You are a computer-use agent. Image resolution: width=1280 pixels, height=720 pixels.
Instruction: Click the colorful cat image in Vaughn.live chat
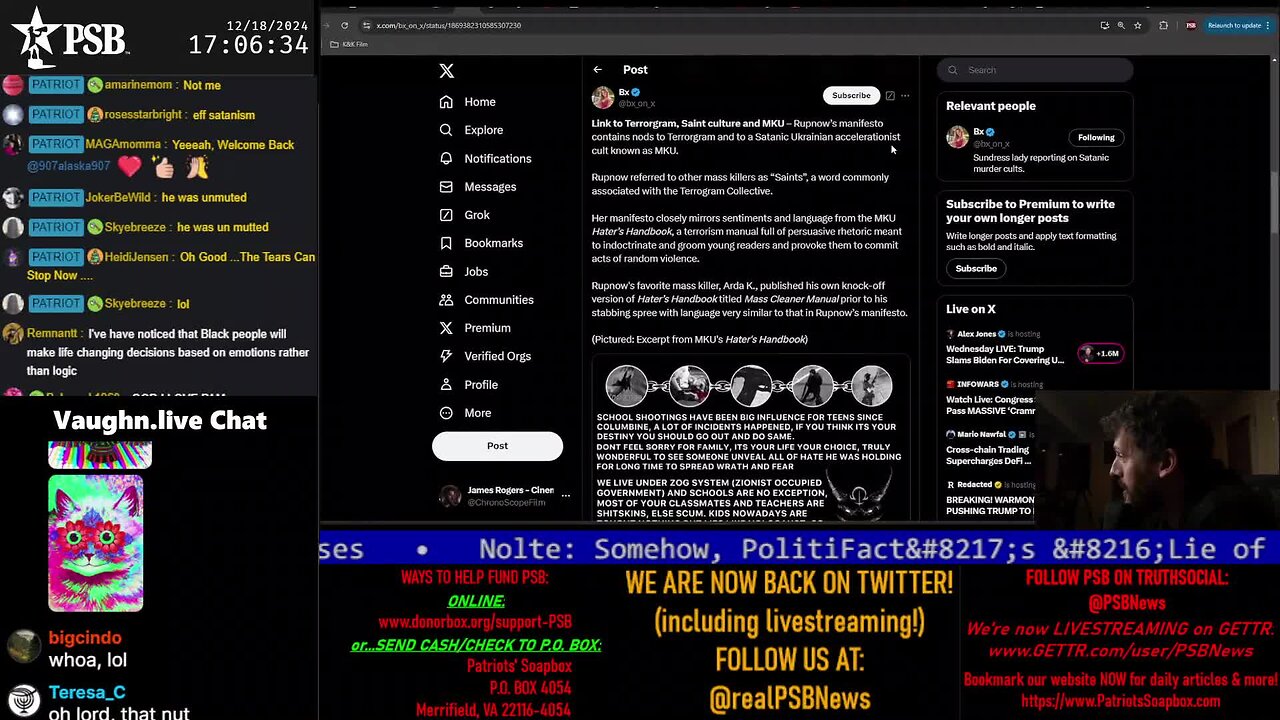pyautogui.click(x=96, y=543)
